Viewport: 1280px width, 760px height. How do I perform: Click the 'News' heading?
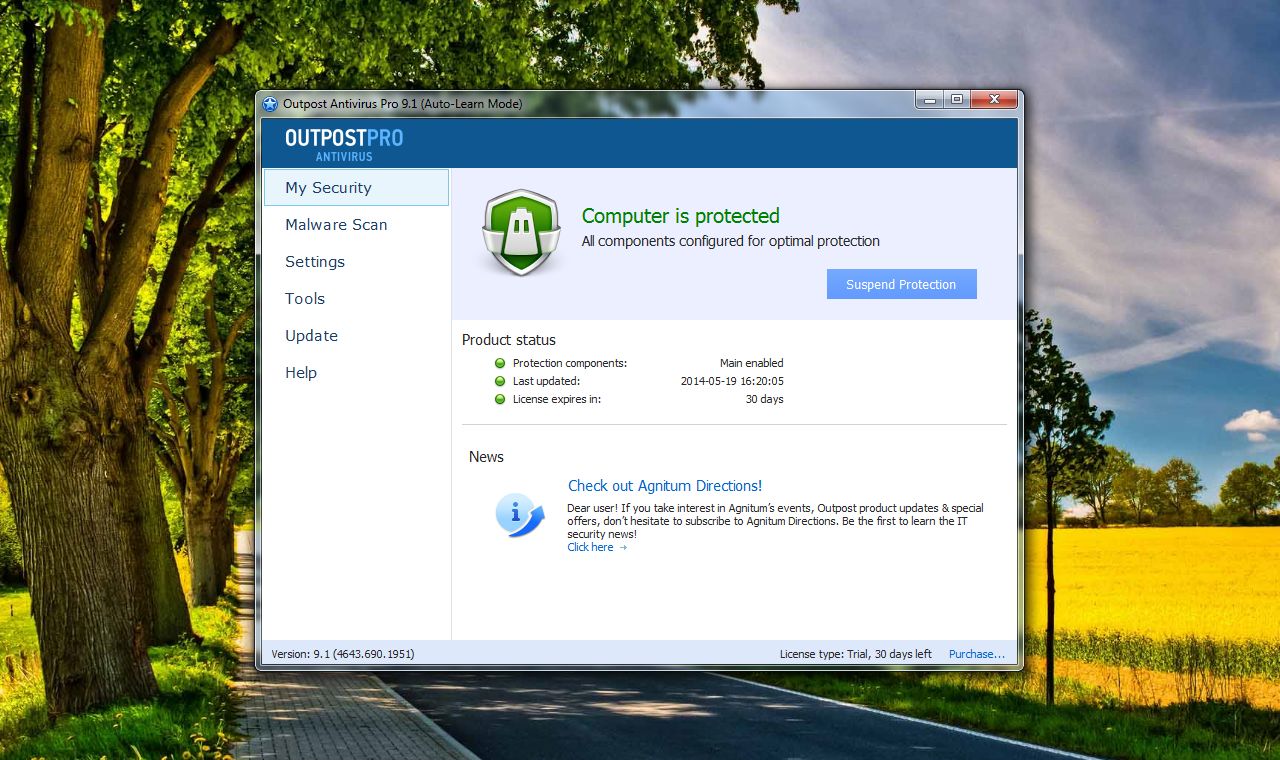pyautogui.click(x=486, y=457)
